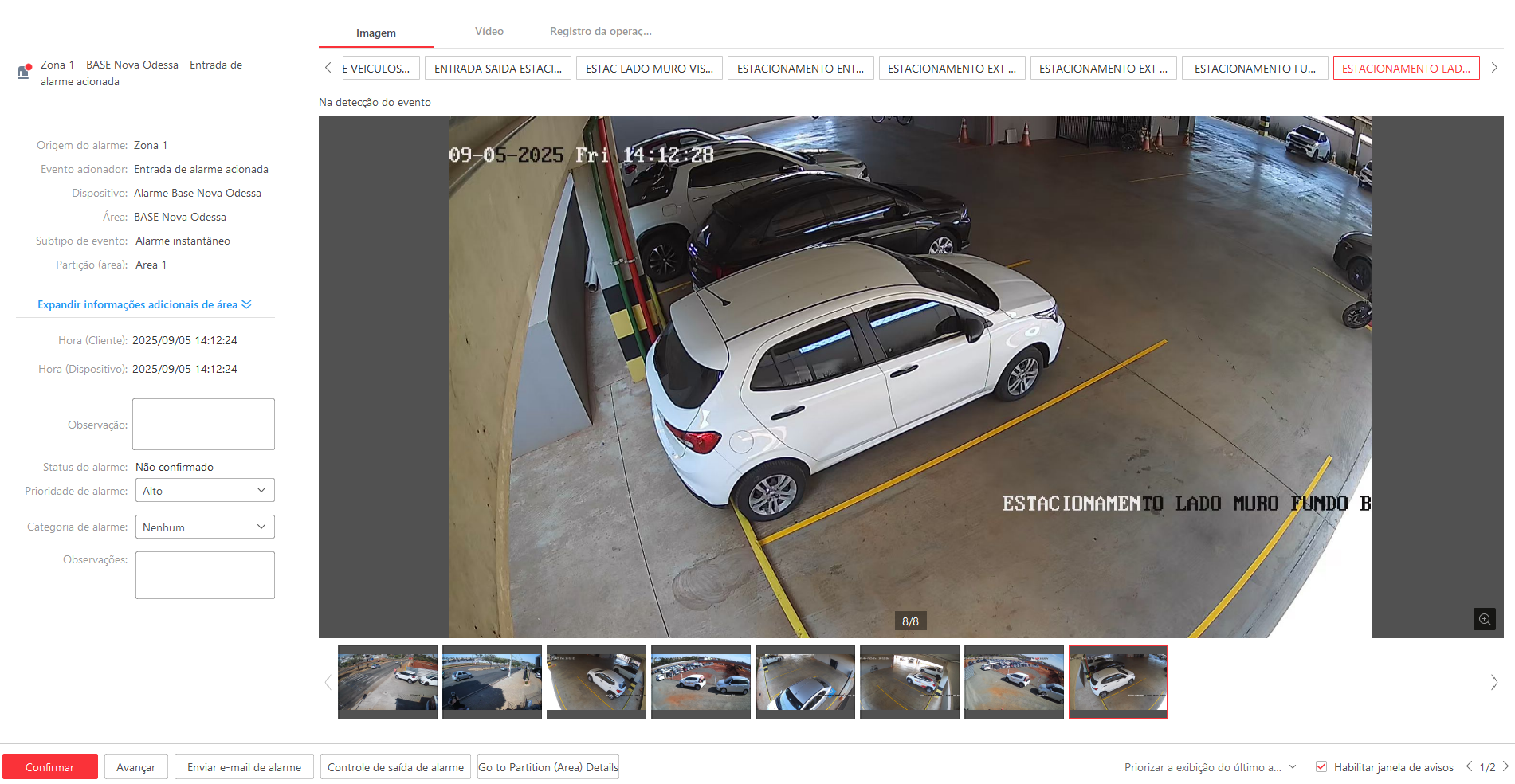Open Prioridade de alarme dropdown
Image resolution: width=1515 pixels, height=784 pixels.
click(205, 491)
